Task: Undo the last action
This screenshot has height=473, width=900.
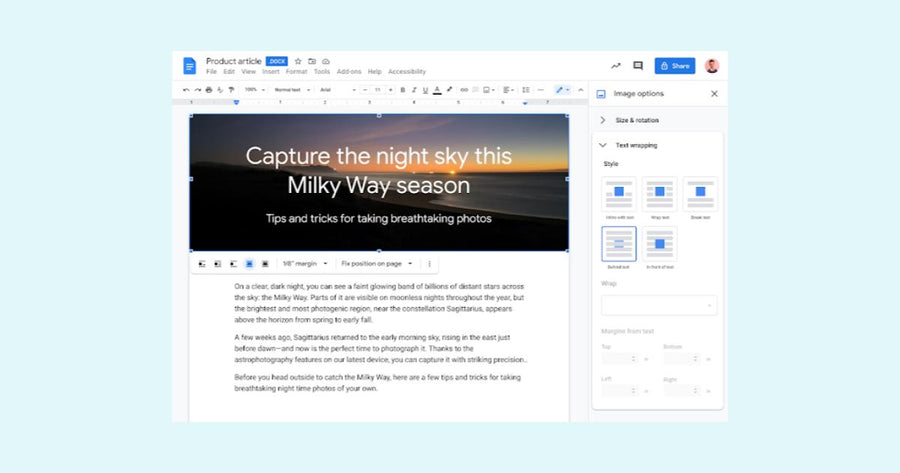Action: 186,90
